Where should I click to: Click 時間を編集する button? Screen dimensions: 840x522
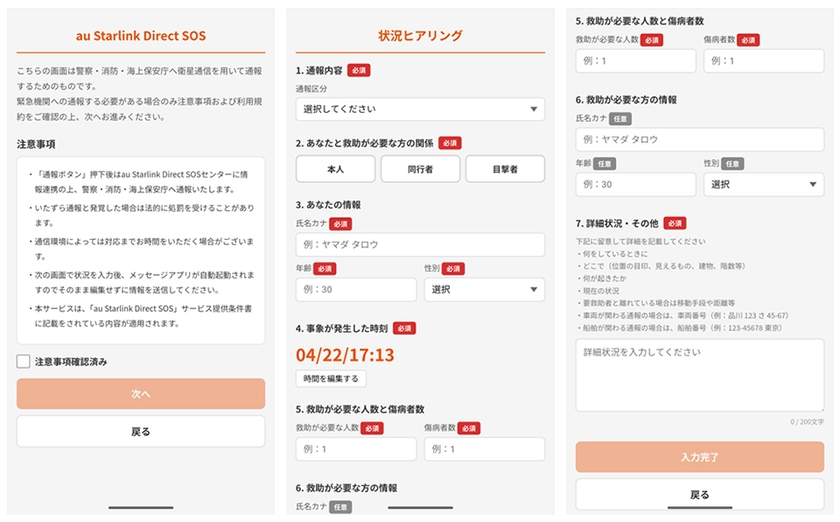[331, 378]
